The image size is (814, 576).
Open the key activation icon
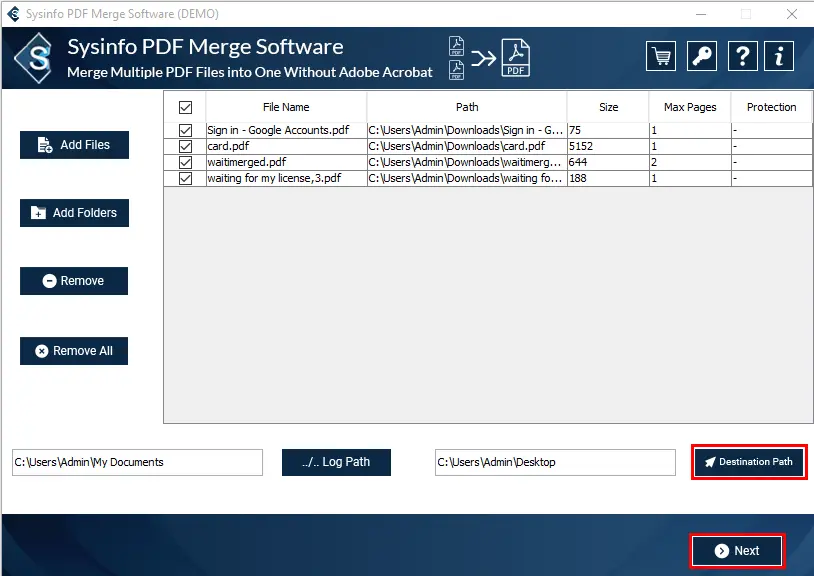coord(701,57)
